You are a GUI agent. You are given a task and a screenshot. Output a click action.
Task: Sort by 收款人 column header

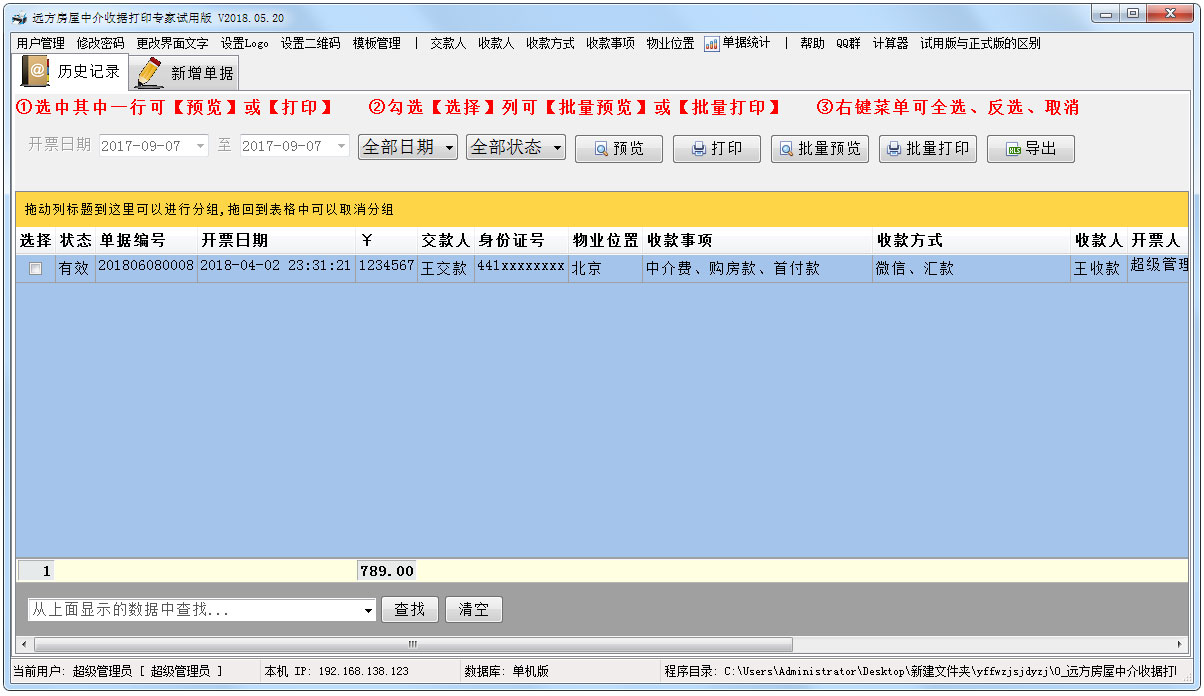[1099, 241]
